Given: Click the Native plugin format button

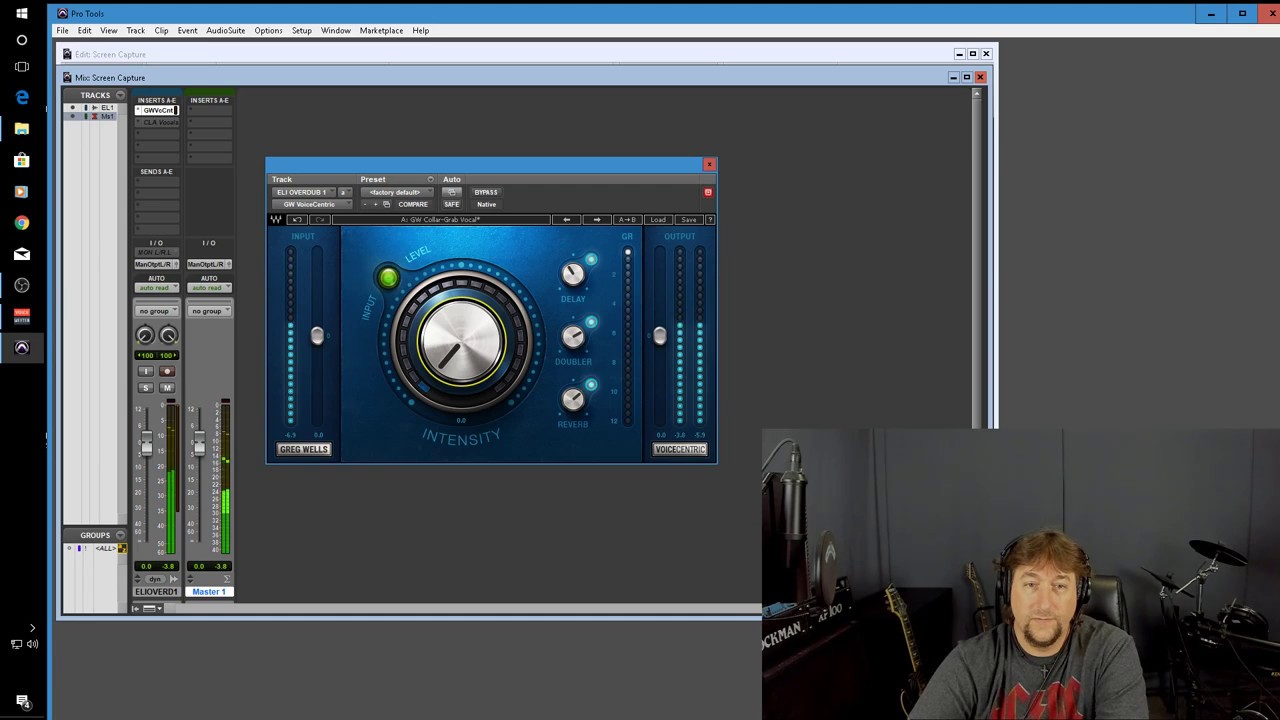Looking at the screenshot, I should (x=486, y=204).
